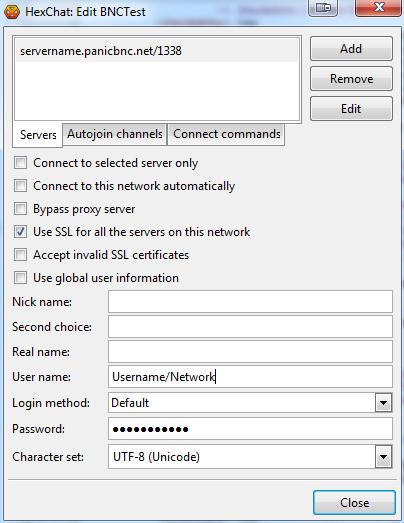Click the window switch button beside close
The width and height of the screenshot is (404, 523).
323,7
